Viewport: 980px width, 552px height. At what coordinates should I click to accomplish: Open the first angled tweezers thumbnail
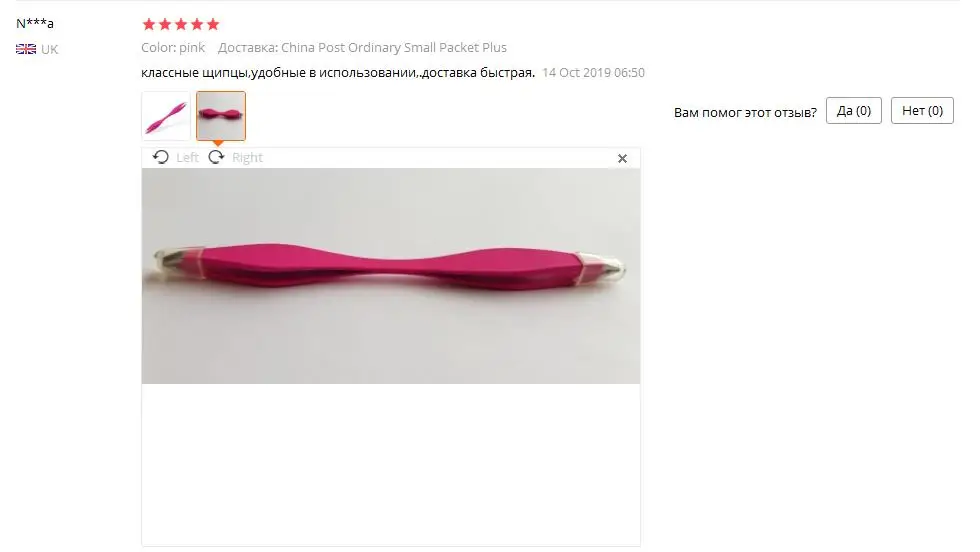[x=166, y=116]
